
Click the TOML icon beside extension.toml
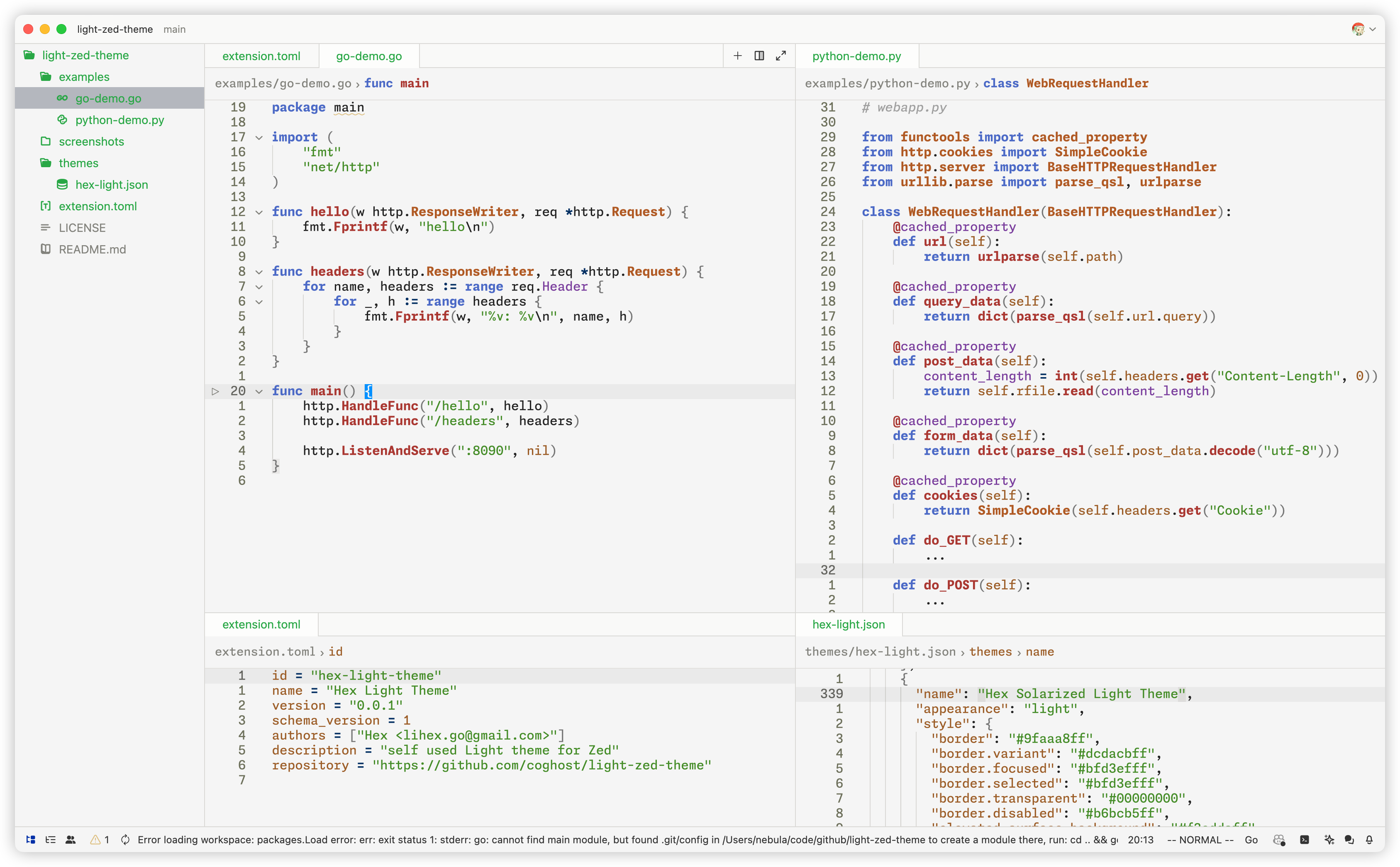point(45,206)
